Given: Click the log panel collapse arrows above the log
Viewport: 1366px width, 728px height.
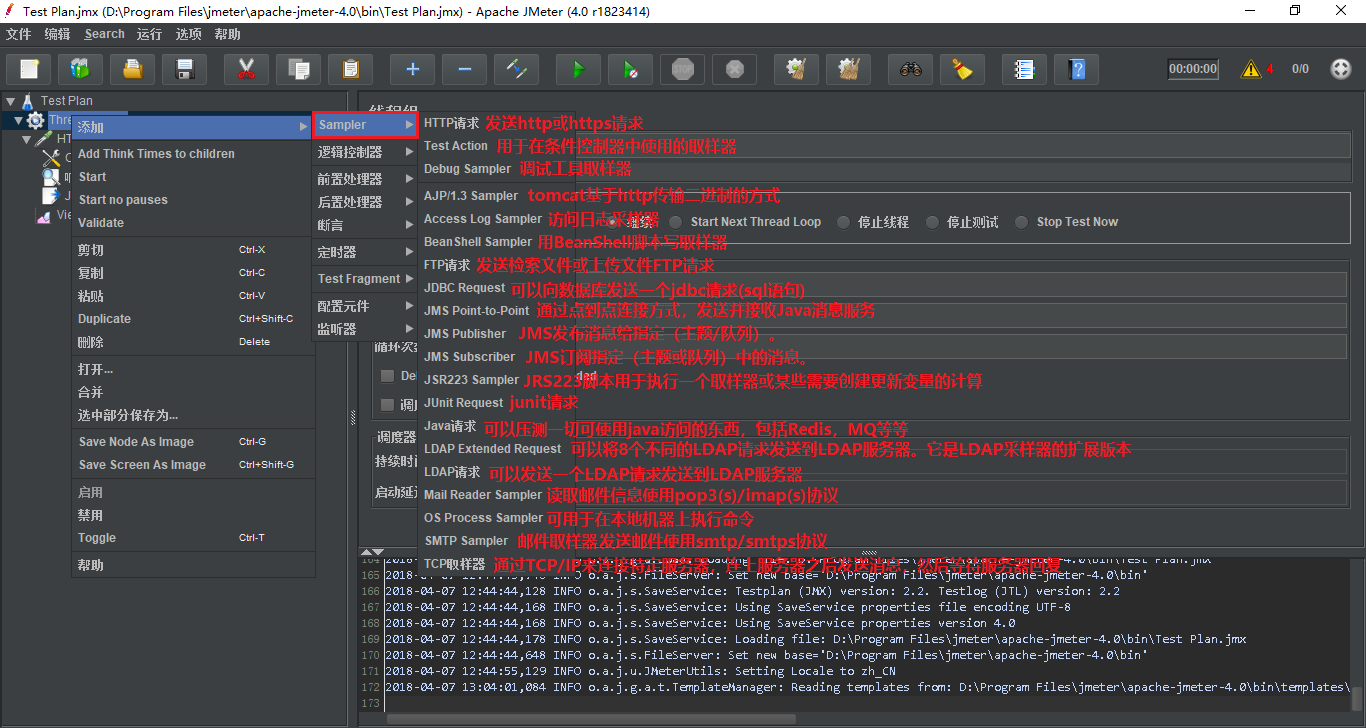Looking at the screenshot, I should pyautogui.click(x=371, y=552).
